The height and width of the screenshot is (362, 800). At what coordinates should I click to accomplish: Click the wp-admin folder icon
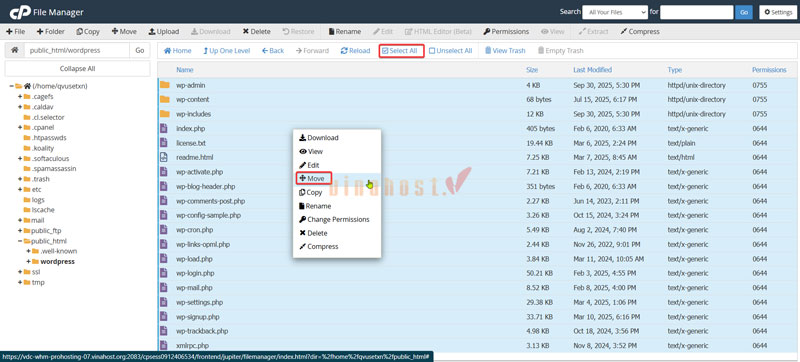(164, 85)
